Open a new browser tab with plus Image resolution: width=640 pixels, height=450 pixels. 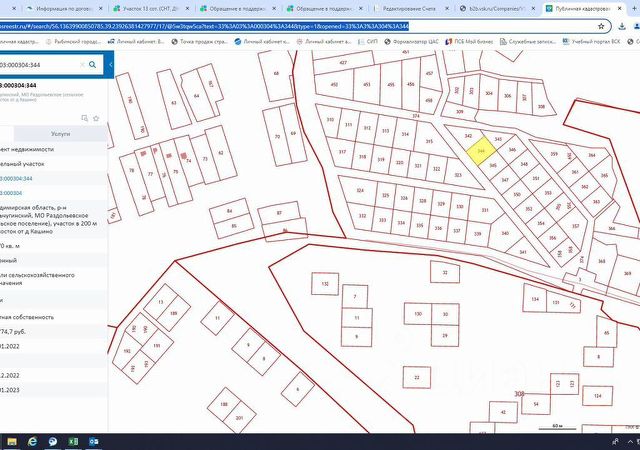pos(635,8)
